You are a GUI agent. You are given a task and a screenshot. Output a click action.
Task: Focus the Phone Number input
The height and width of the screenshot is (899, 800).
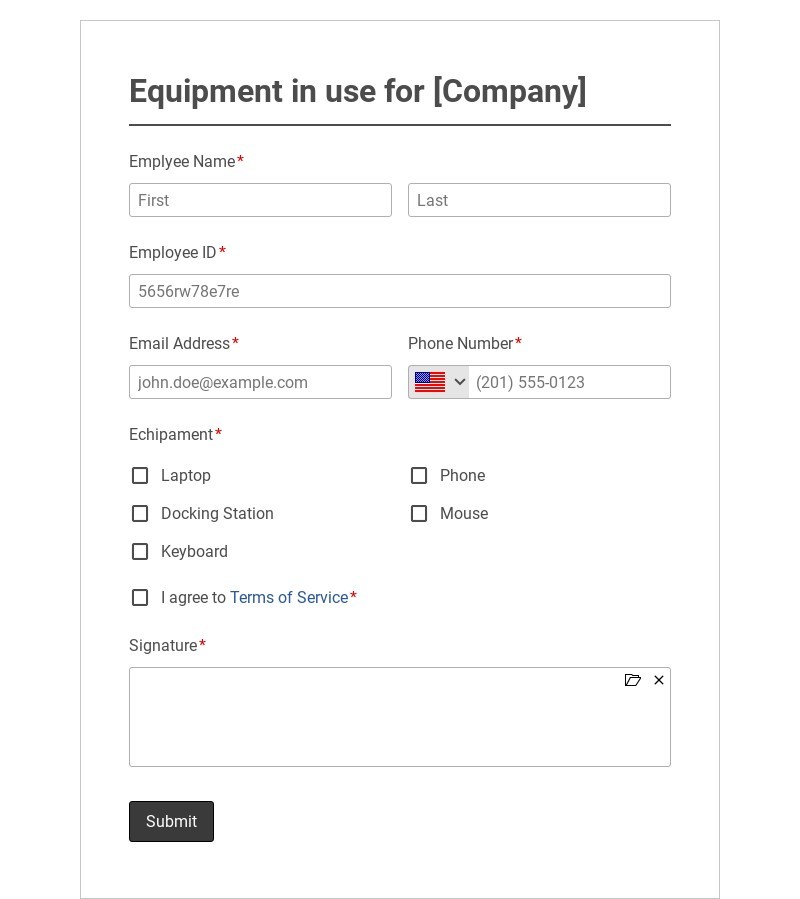(x=568, y=382)
